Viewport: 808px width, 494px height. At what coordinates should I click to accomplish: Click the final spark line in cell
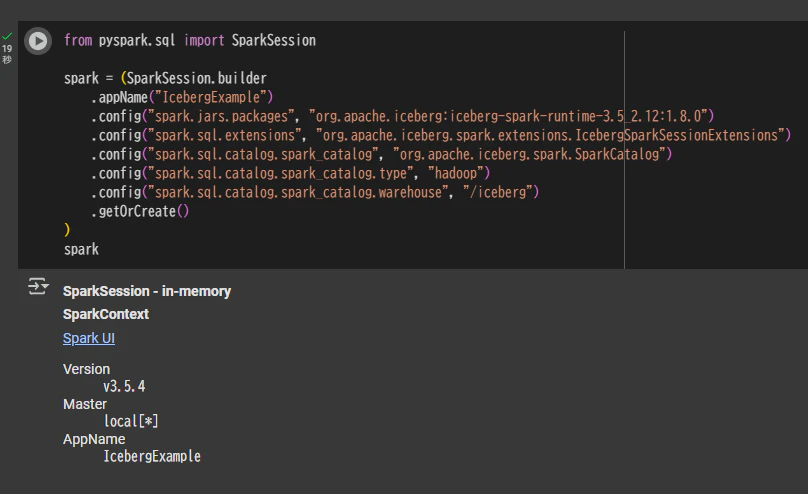tap(81, 250)
